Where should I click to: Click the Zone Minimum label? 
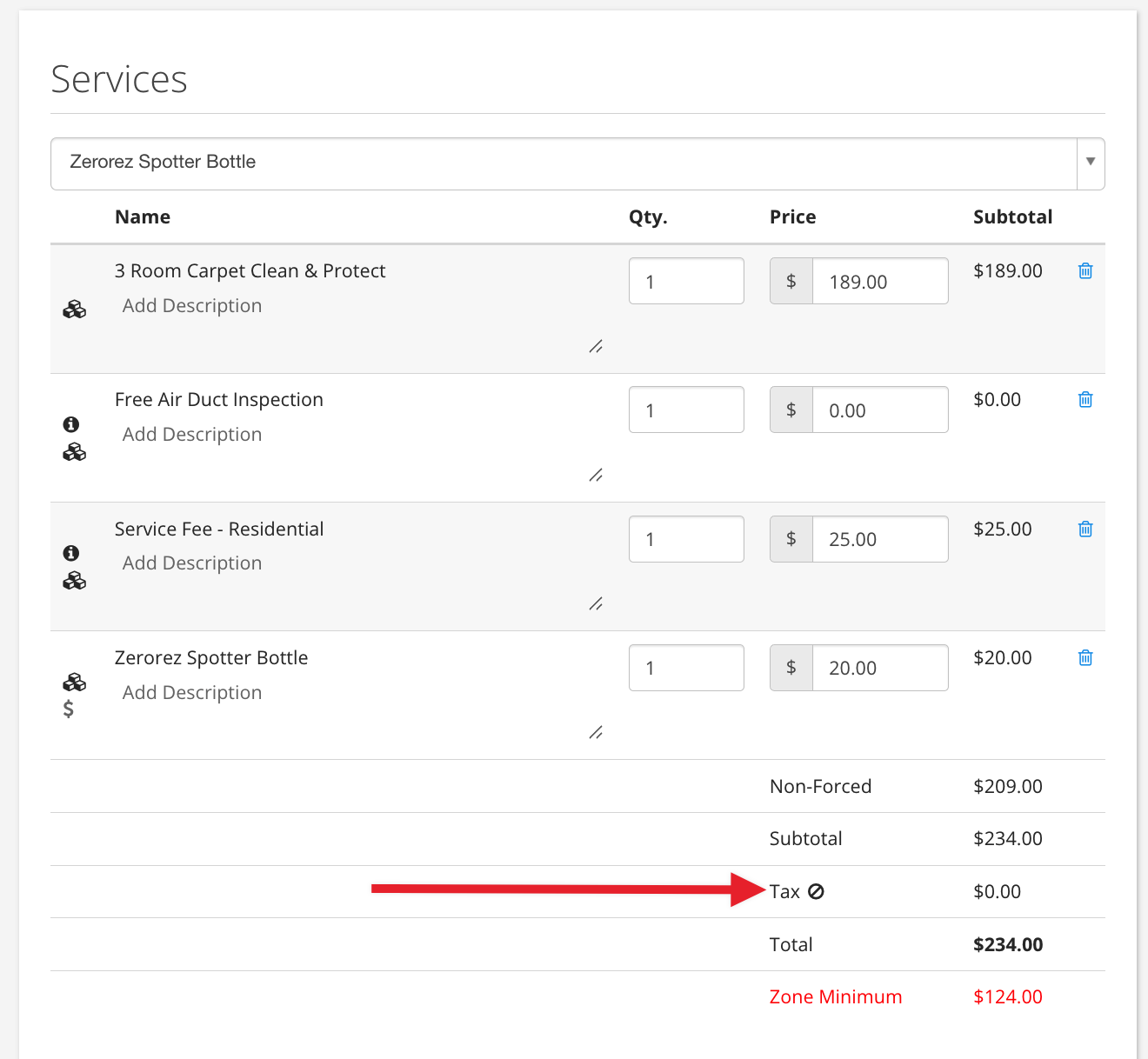836,997
